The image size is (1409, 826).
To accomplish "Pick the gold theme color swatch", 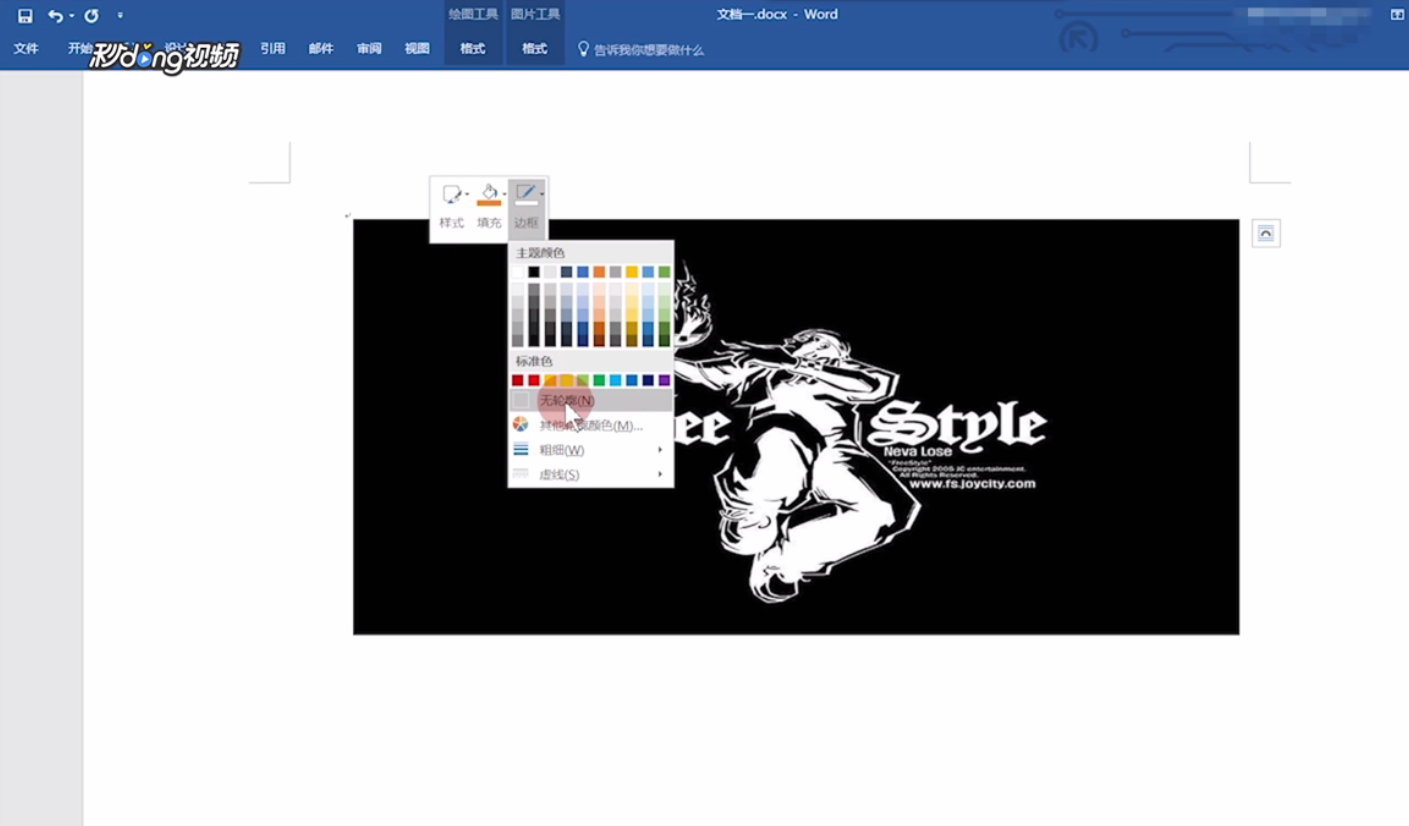I will tap(631, 272).
